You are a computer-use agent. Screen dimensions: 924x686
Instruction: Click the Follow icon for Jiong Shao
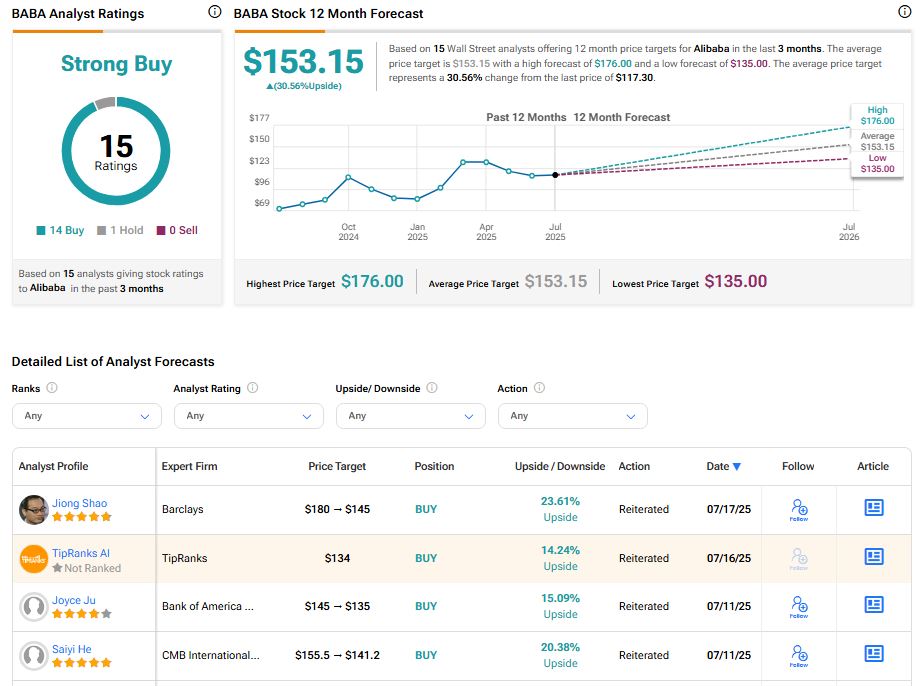(x=798, y=508)
